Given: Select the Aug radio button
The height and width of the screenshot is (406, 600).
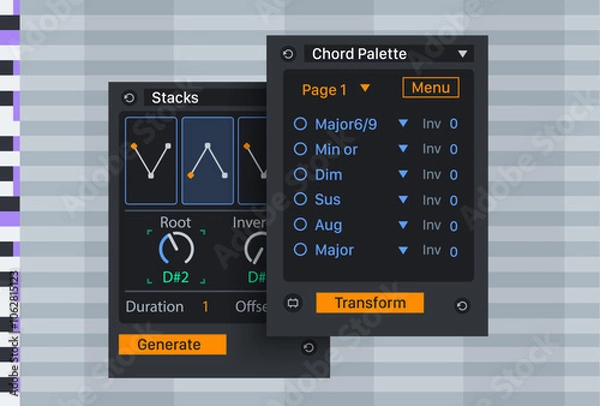Looking at the screenshot, I should 300,225.
